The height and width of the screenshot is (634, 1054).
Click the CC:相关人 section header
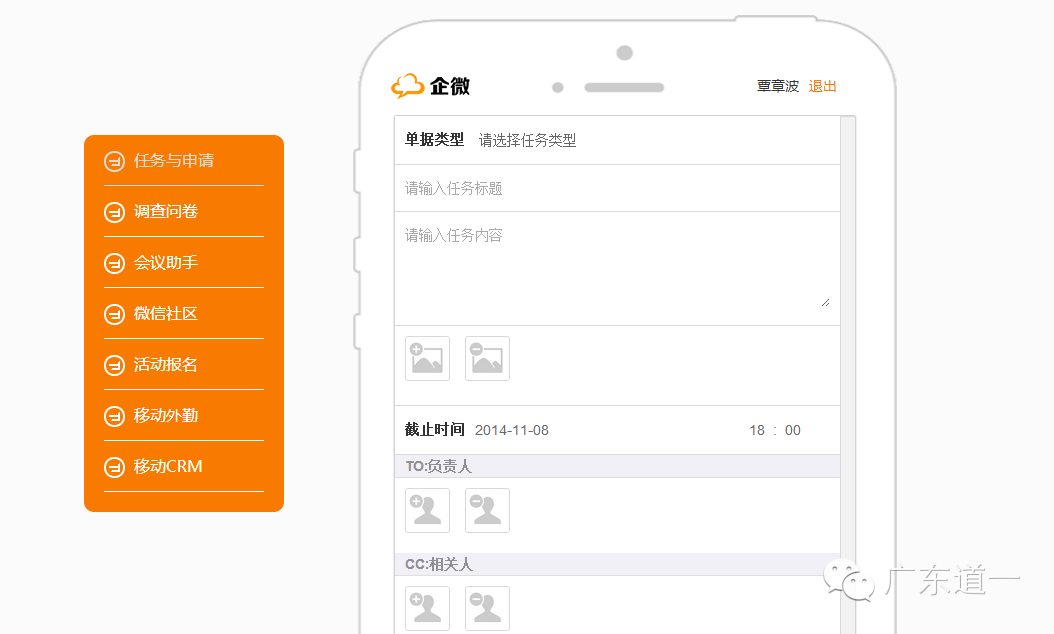(617, 564)
